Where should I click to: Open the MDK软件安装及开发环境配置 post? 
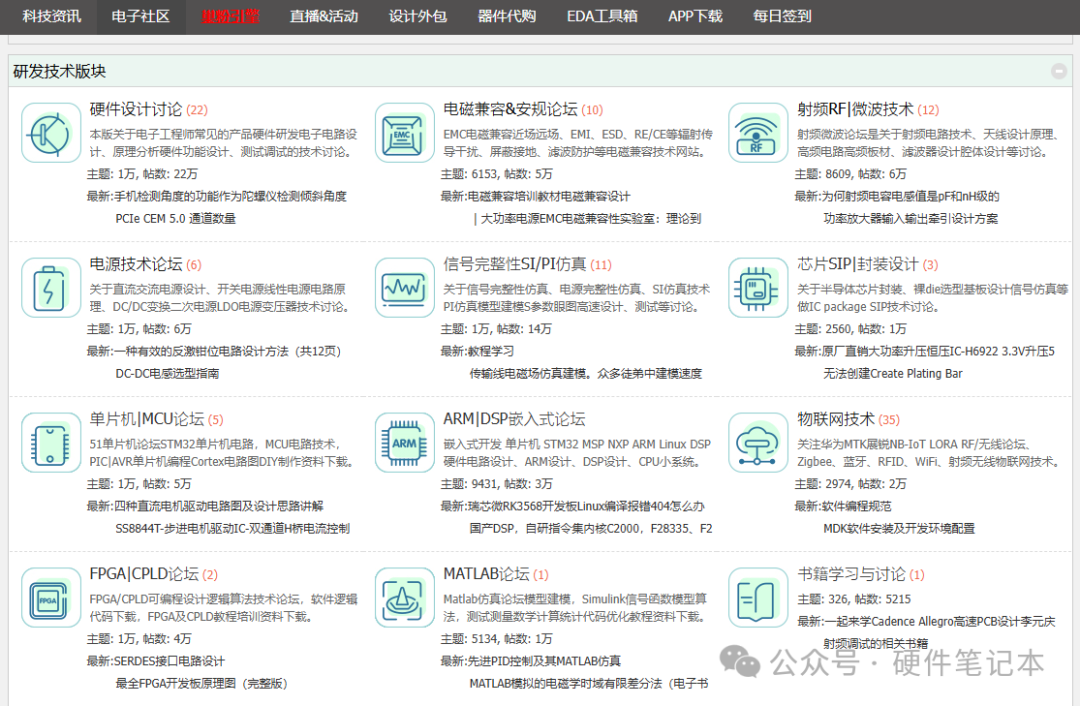point(898,528)
